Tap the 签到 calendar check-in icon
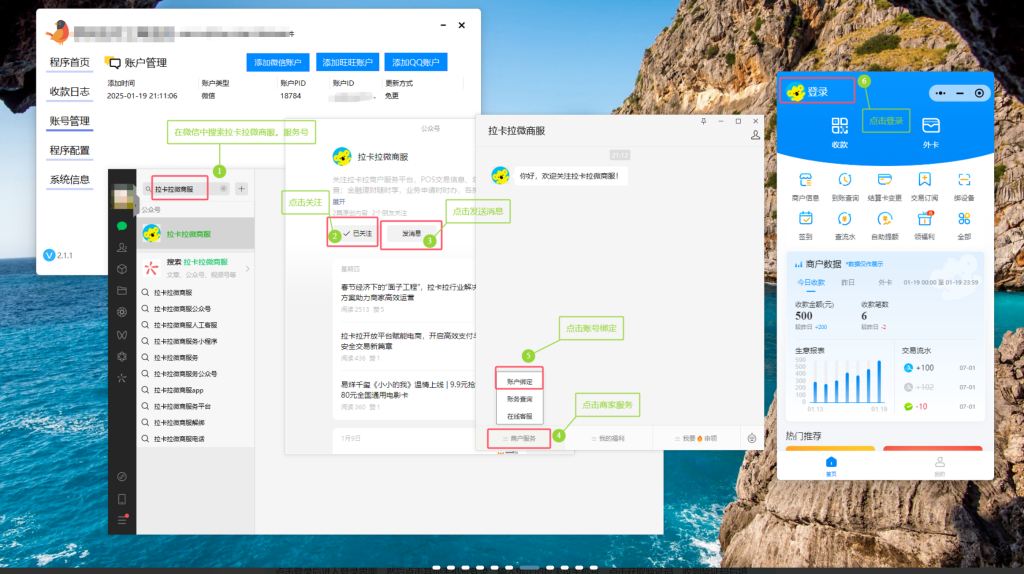Screen dimensions: 1024x574 (805, 219)
